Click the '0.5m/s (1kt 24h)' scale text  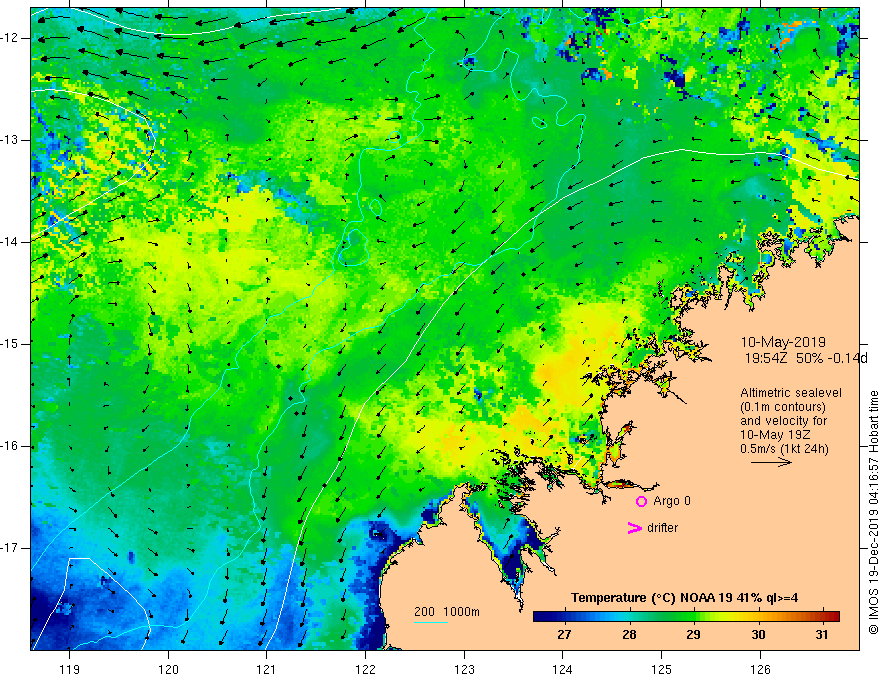coord(784,449)
